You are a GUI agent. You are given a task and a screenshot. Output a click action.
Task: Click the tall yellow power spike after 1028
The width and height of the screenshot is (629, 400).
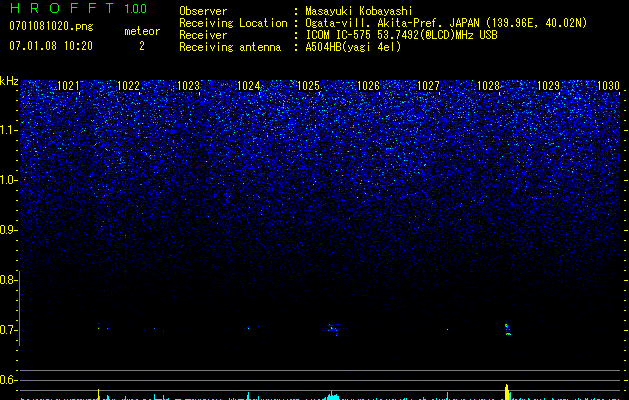point(507,392)
